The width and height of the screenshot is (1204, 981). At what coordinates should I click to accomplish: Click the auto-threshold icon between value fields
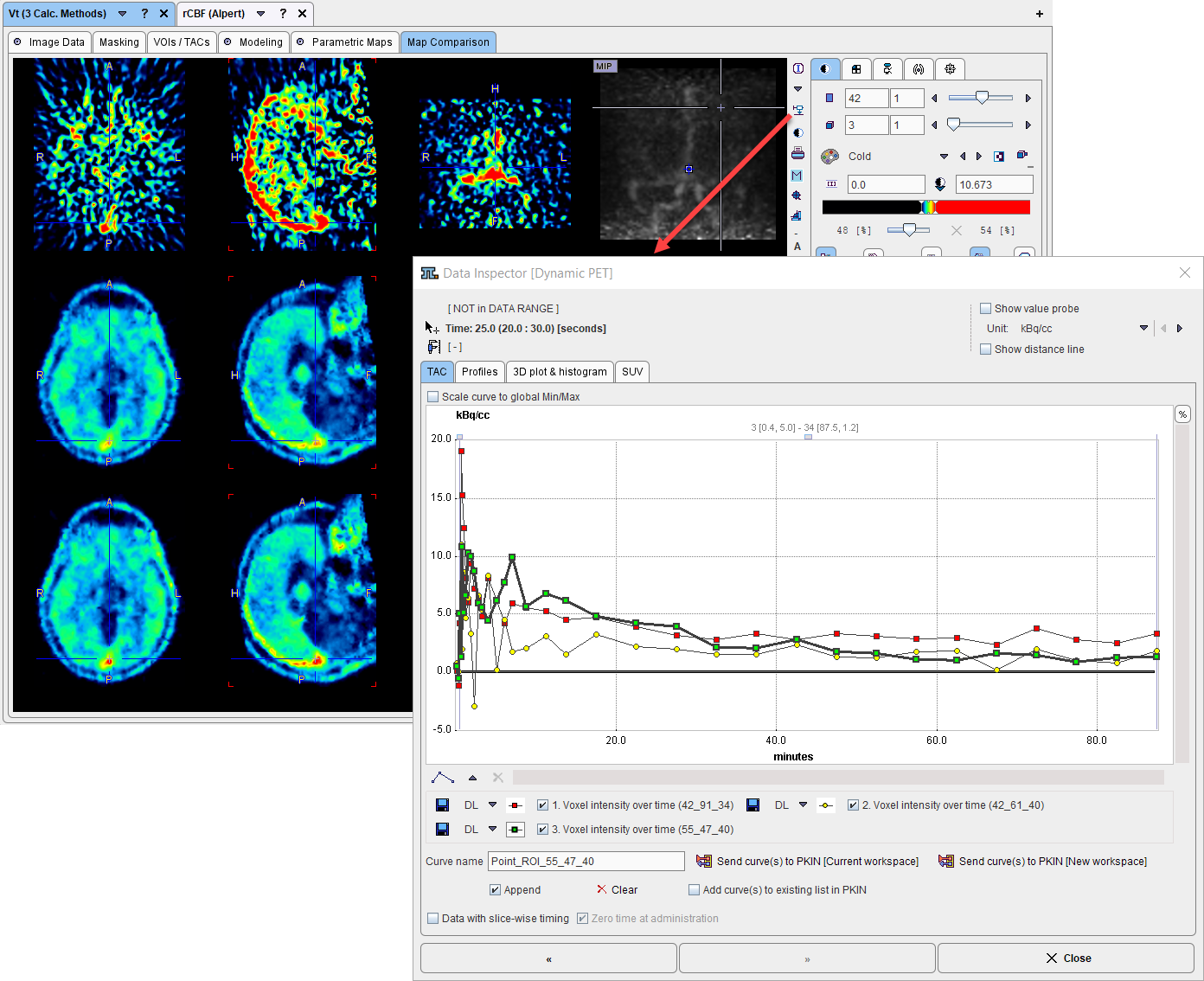click(x=940, y=184)
